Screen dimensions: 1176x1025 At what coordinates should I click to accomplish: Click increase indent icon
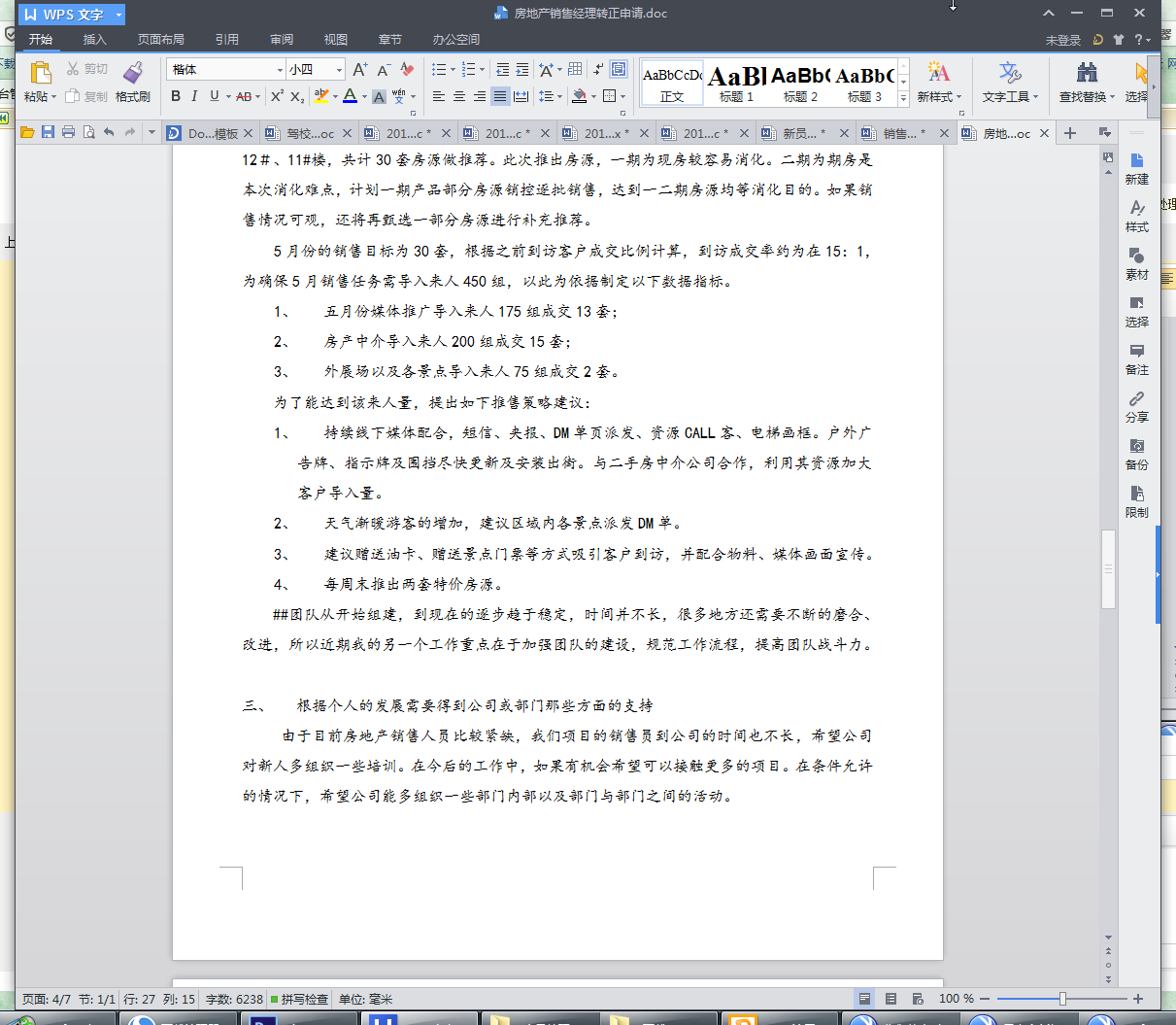coord(522,69)
